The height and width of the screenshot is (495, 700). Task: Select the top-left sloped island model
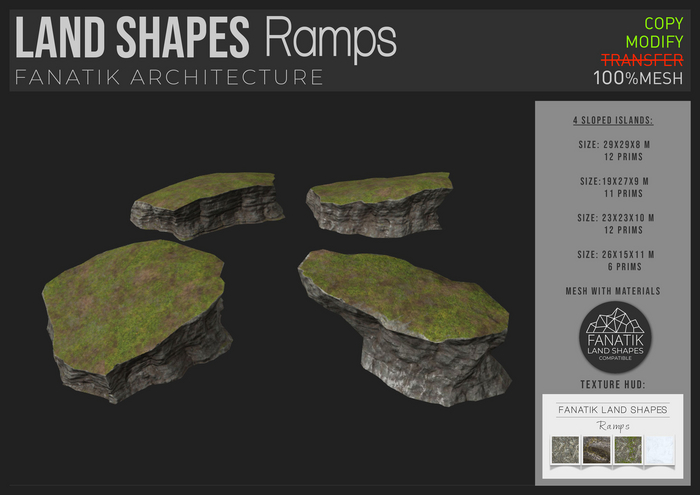[207, 205]
